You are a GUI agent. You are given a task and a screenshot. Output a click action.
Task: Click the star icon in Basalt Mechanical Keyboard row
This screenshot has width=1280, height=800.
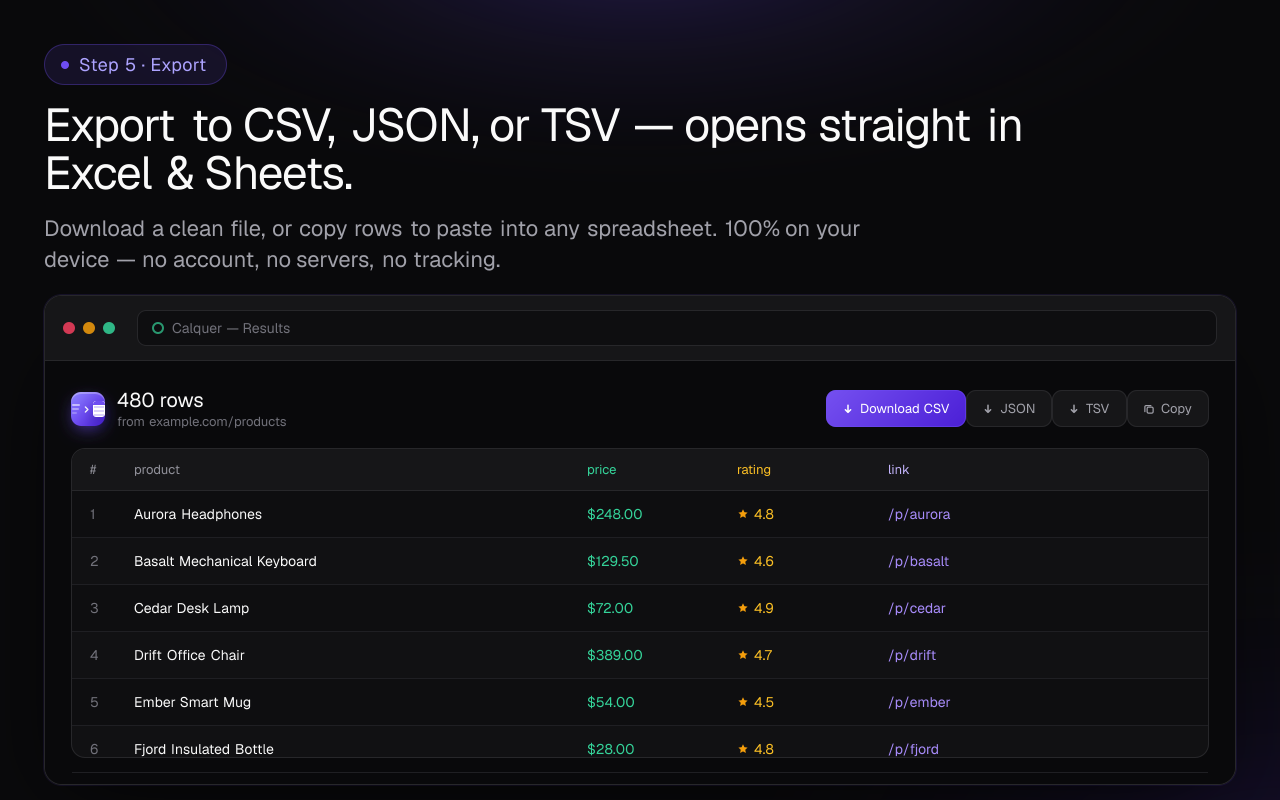pos(743,561)
